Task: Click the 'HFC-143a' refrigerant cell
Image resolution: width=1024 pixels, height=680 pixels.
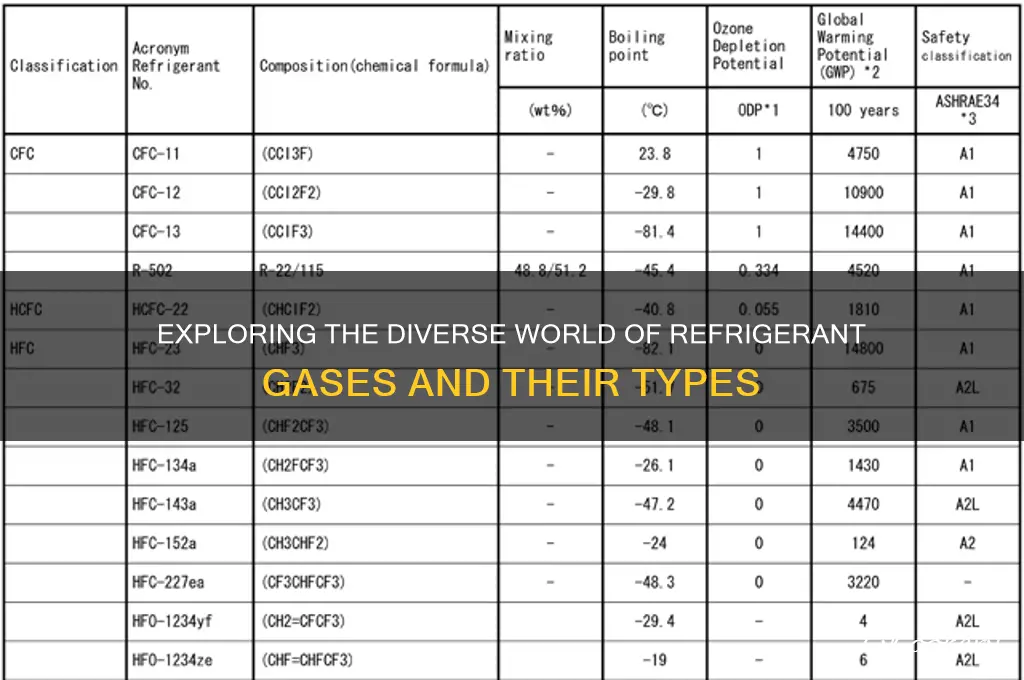Action: 164,504
